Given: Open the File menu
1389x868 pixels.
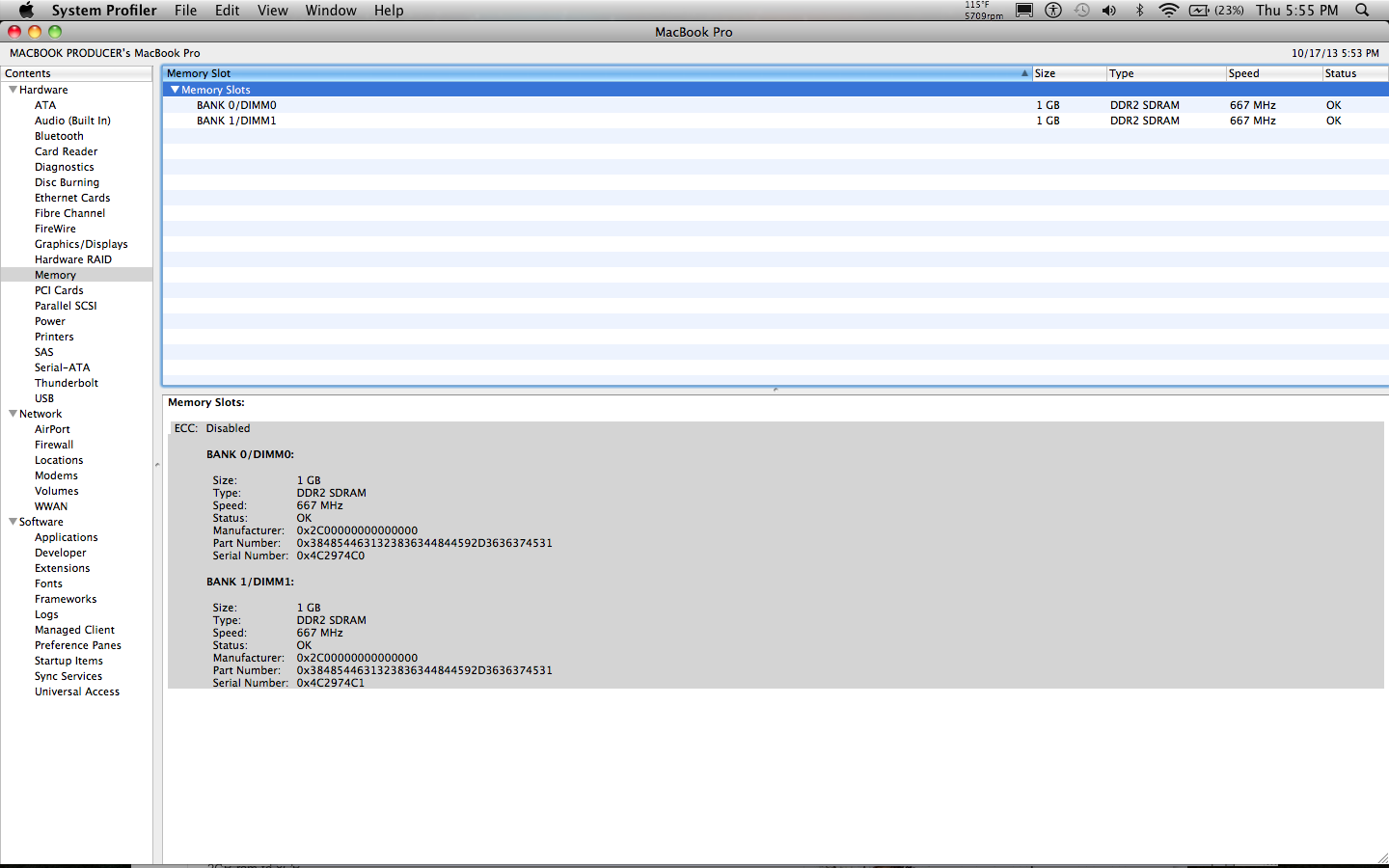Looking at the screenshot, I should [185, 11].
